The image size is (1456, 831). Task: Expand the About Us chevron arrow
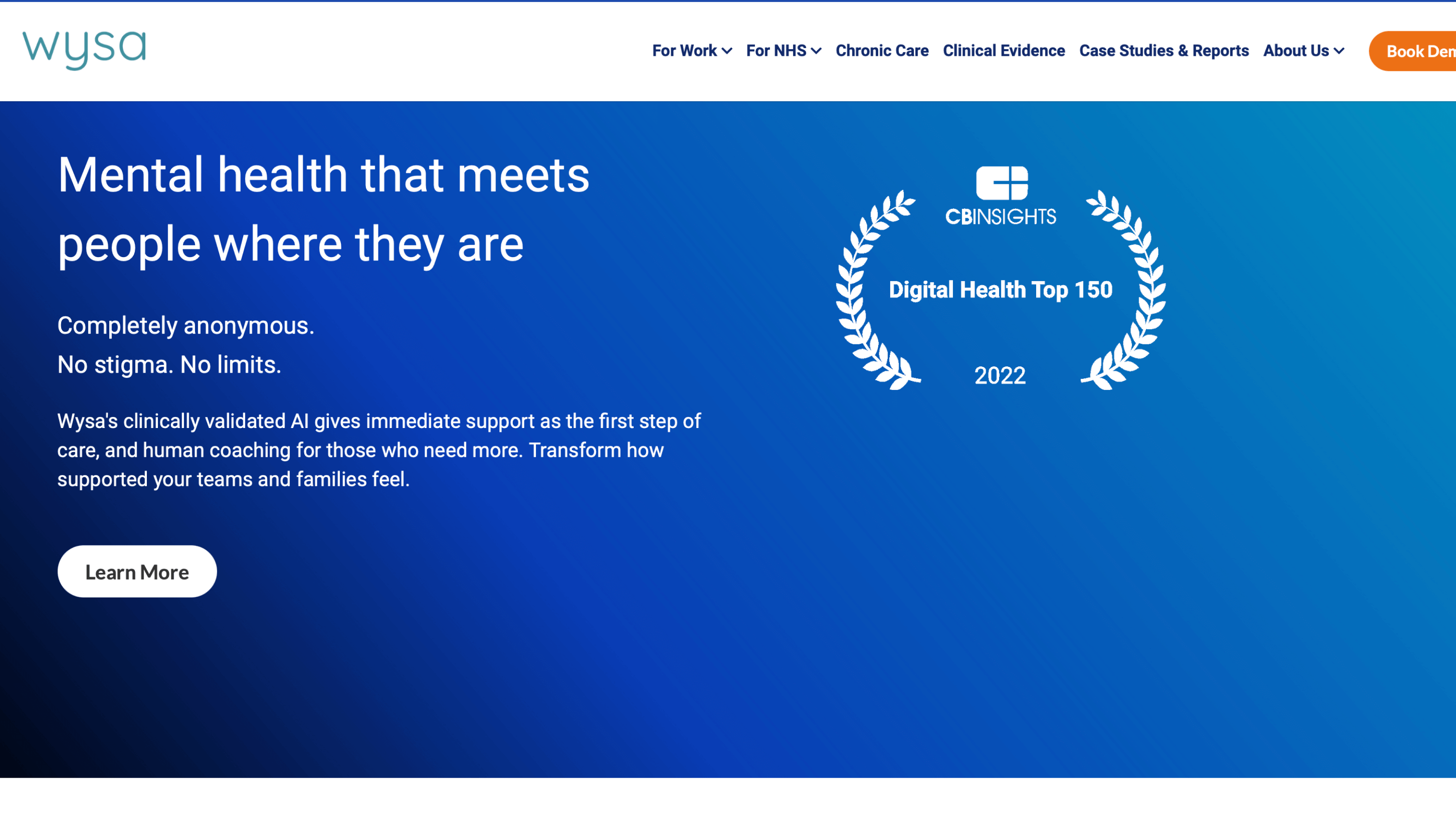[1339, 52]
